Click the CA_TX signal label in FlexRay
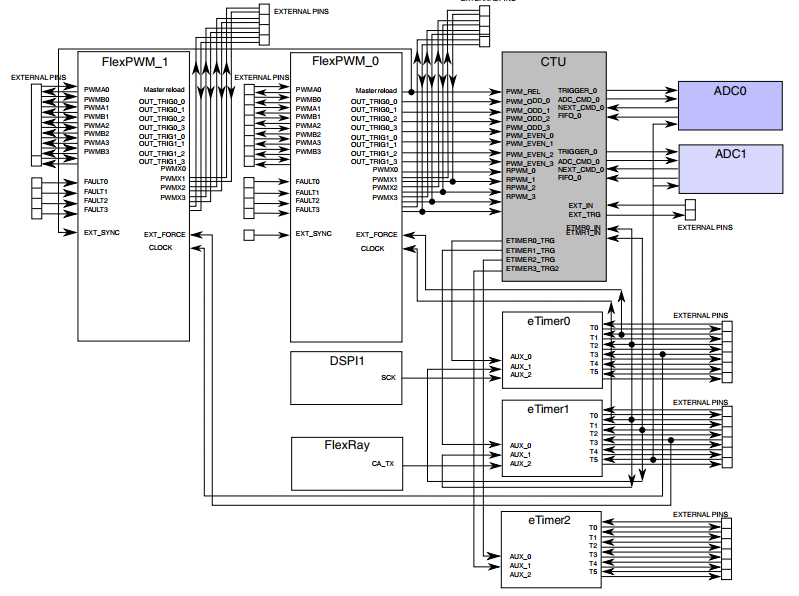Image resolution: width=799 pixels, height=596 pixels. [x=383, y=464]
